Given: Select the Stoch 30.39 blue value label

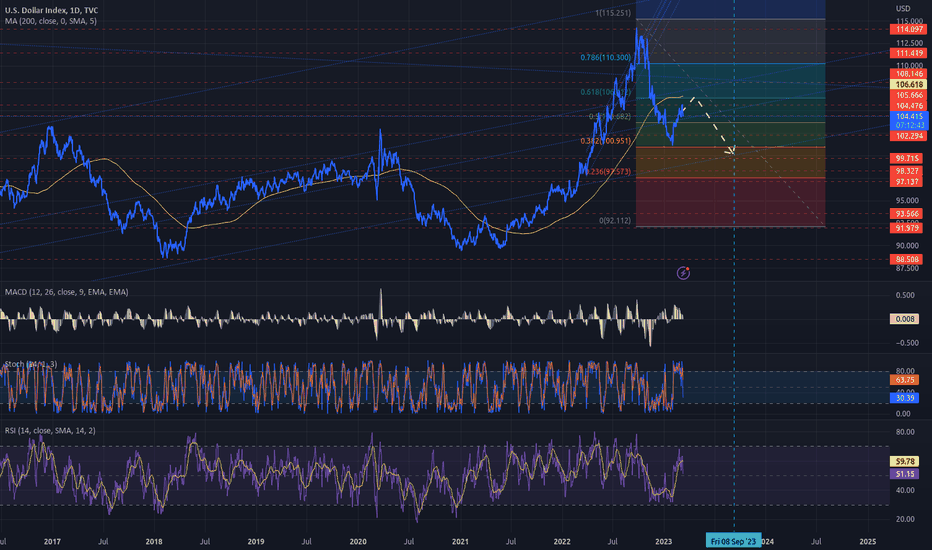Looking at the screenshot, I should (x=905, y=398).
